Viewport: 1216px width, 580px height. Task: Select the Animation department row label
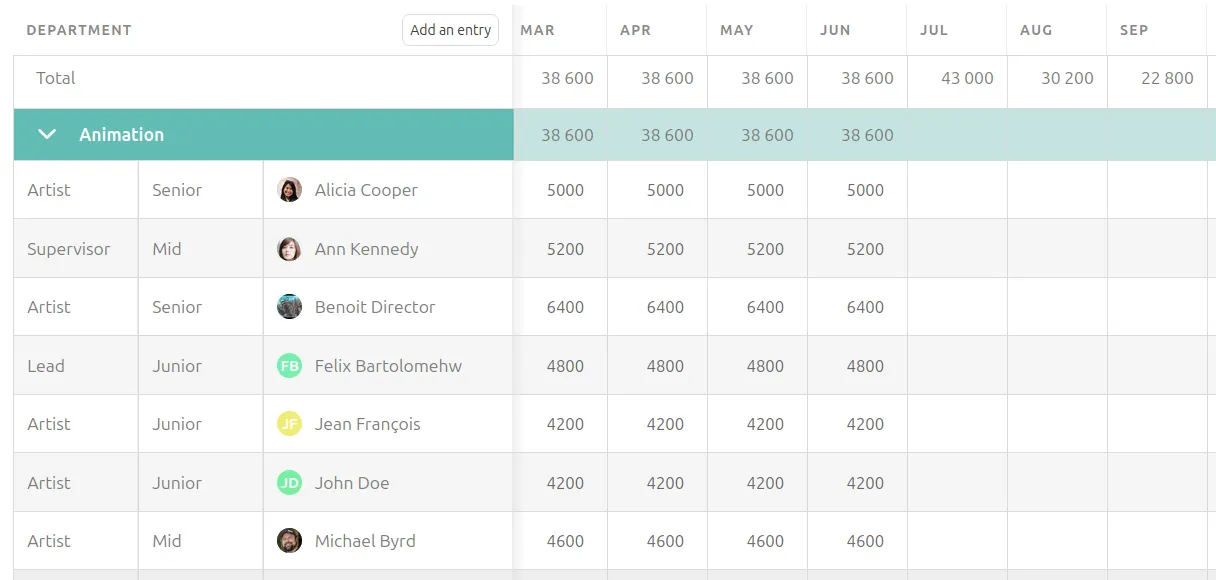tap(121, 134)
